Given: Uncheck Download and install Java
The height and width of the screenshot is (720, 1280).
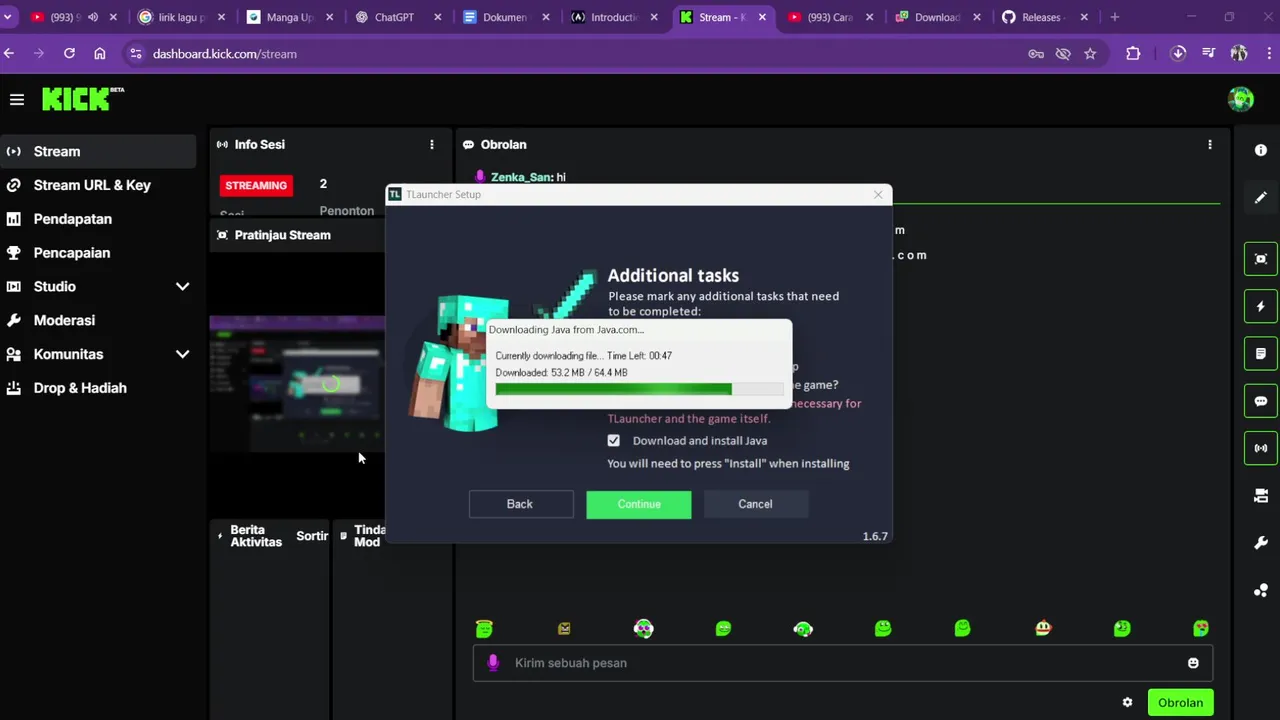Looking at the screenshot, I should [x=613, y=441].
